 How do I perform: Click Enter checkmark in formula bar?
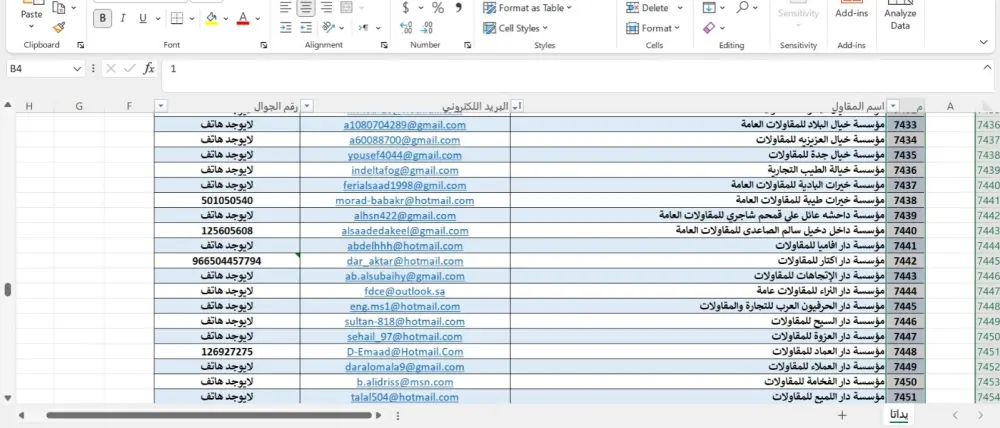click(129, 68)
